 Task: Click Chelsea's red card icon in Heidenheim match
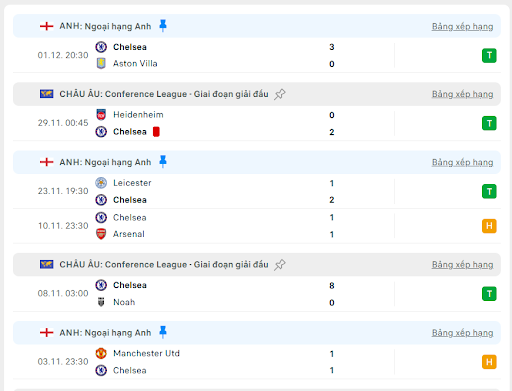tap(156, 132)
